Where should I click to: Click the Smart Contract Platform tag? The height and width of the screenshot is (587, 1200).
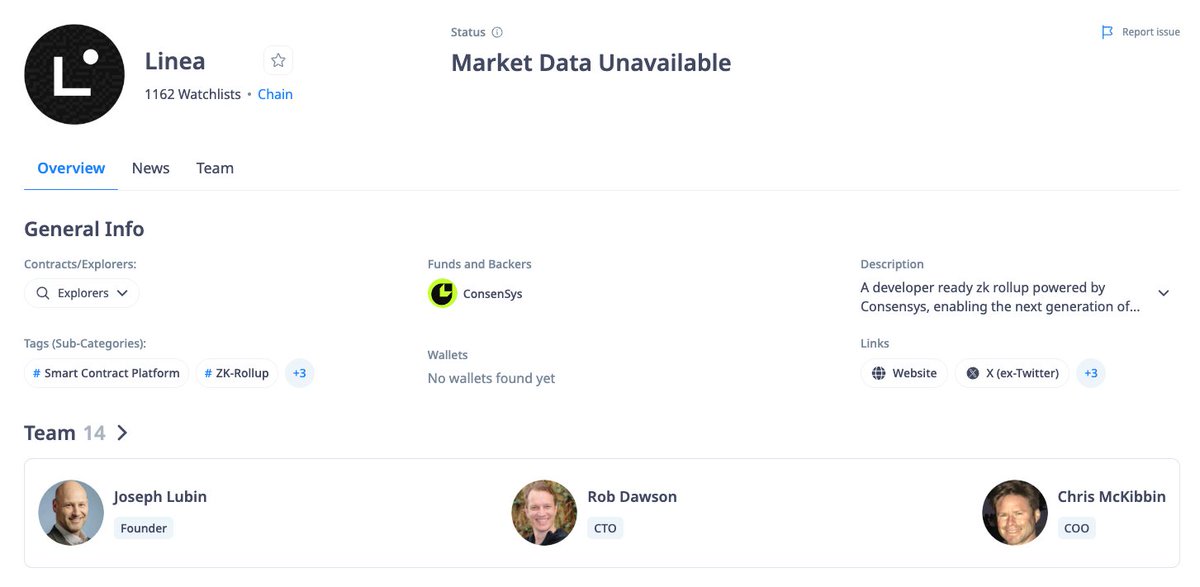[106, 373]
